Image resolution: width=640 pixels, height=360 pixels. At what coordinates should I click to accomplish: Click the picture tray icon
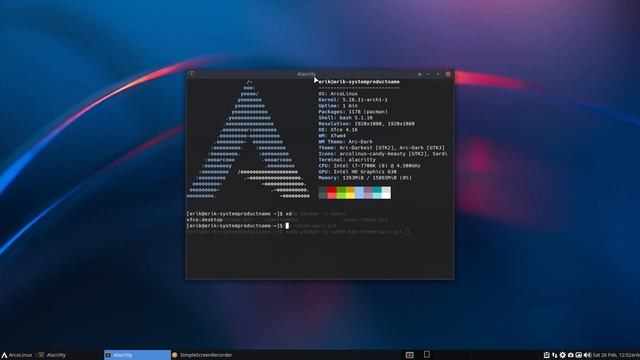tap(578, 355)
